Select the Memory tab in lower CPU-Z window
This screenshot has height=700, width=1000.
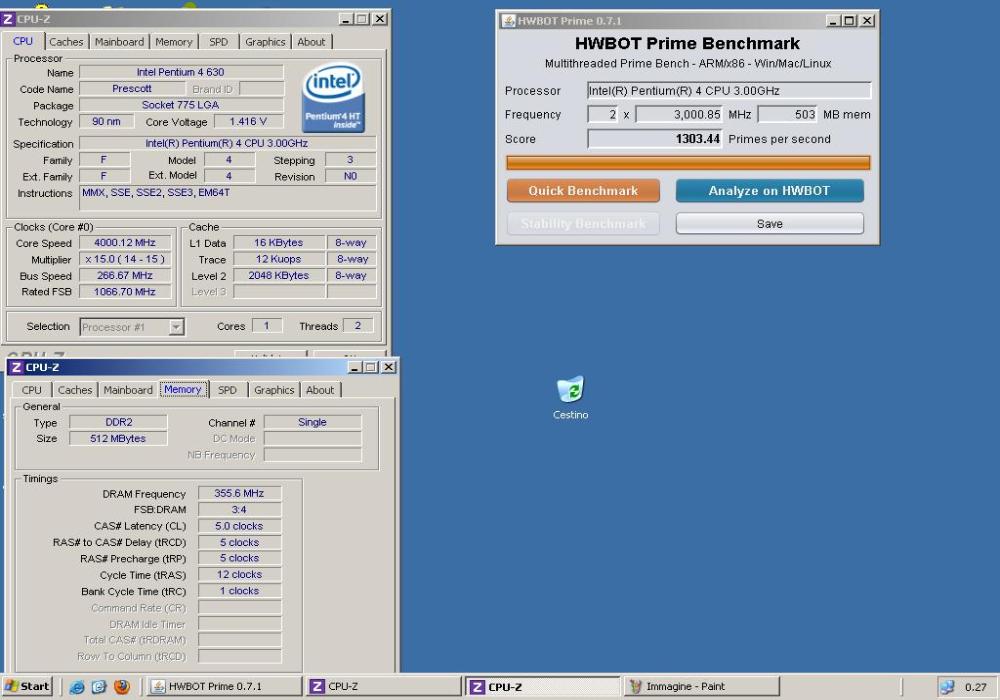point(183,390)
